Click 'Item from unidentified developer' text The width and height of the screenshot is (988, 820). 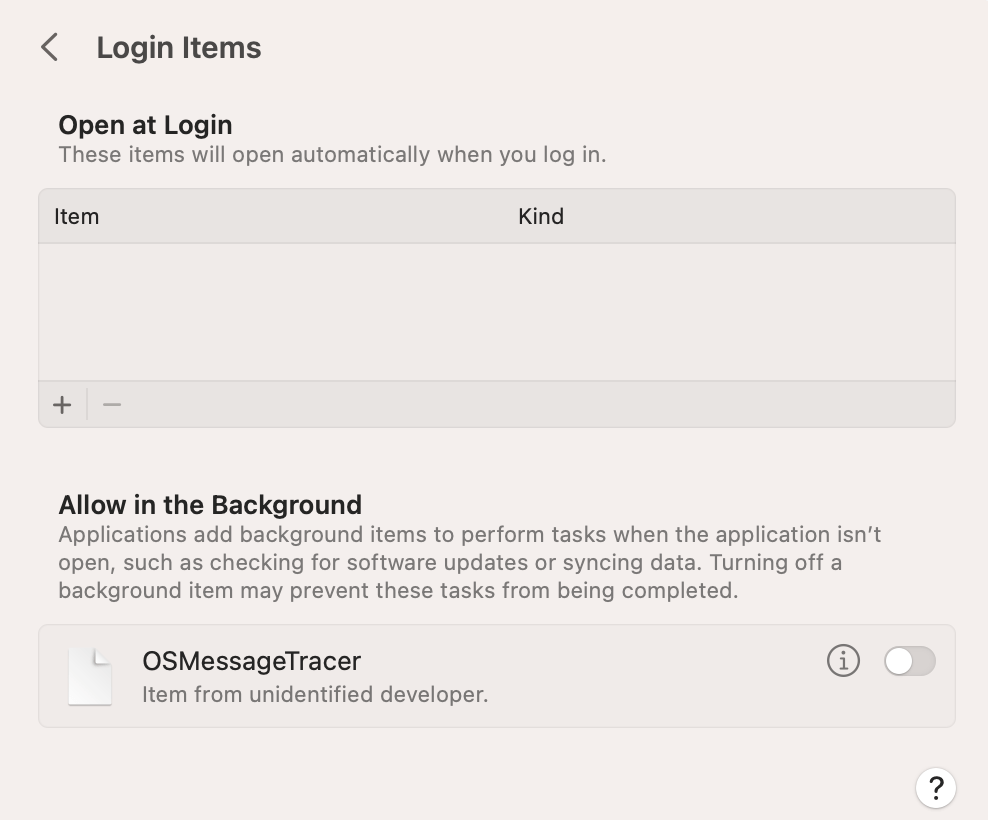pyautogui.click(x=315, y=694)
